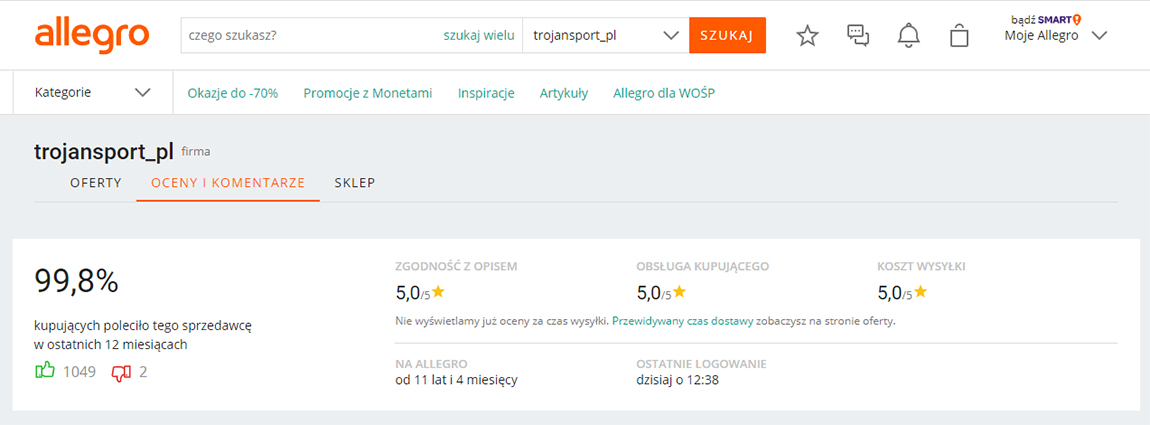1150x425 pixels.
Task: Switch to the SKLEP tab
Action: (x=355, y=183)
